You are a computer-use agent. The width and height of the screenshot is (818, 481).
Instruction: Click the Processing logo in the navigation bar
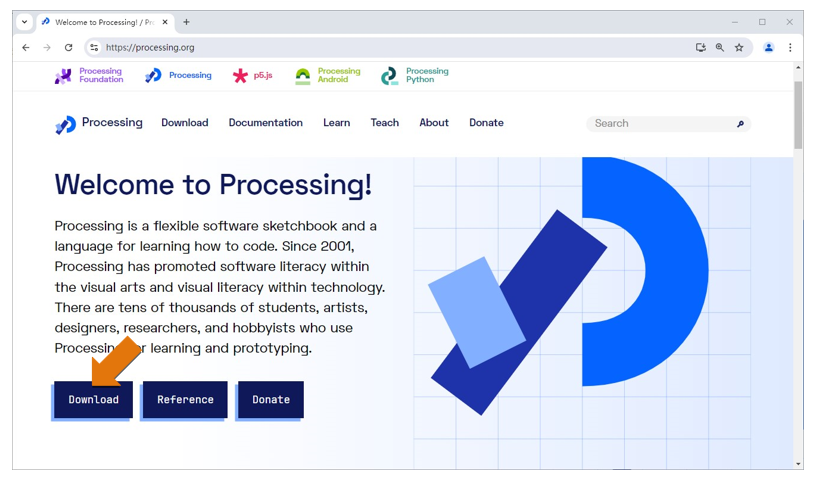coord(66,124)
